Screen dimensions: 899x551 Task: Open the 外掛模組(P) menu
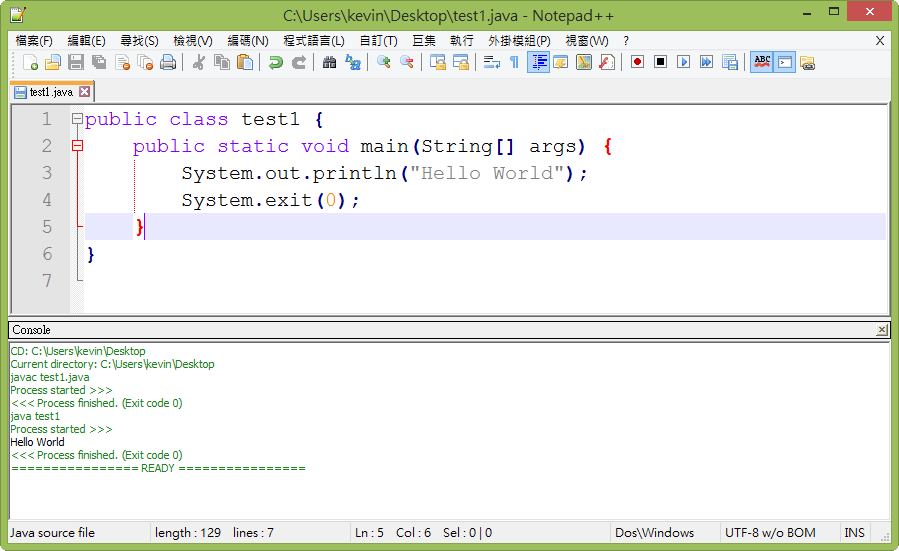click(519, 41)
